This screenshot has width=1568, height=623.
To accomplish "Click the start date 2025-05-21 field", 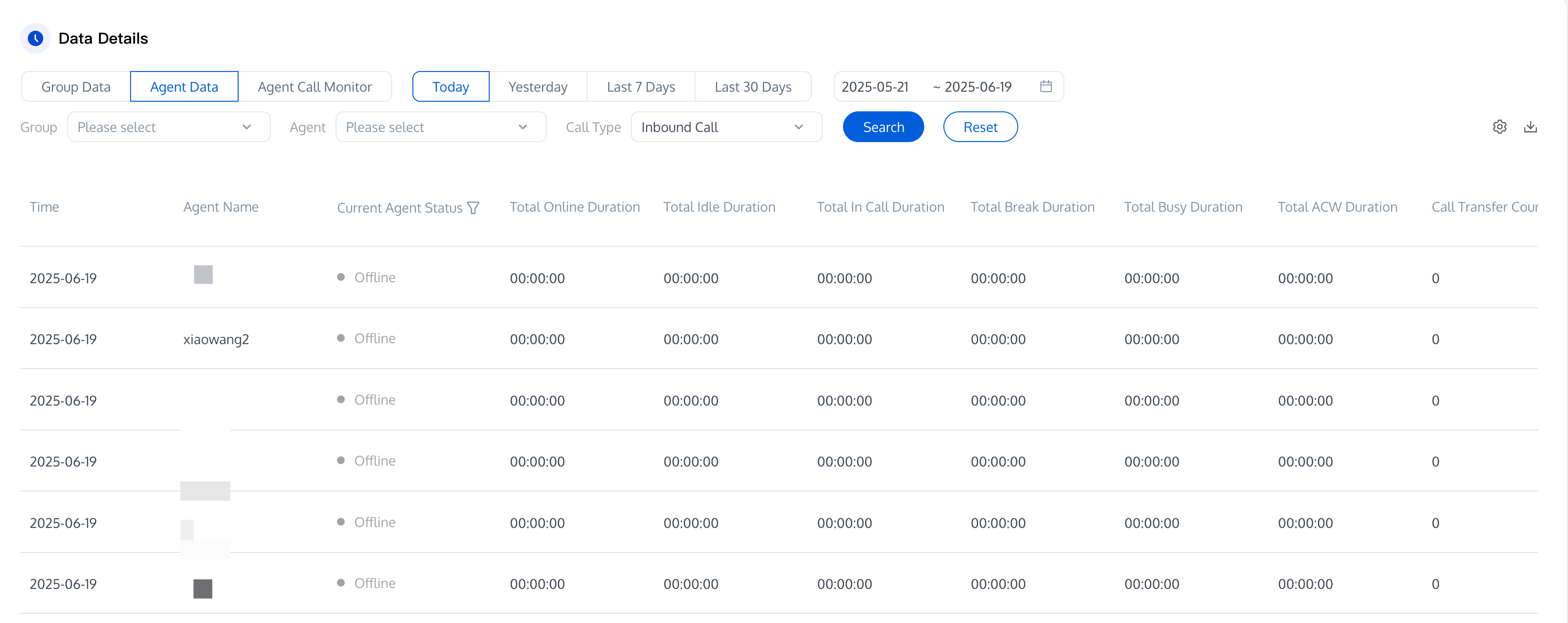I will tap(875, 87).
